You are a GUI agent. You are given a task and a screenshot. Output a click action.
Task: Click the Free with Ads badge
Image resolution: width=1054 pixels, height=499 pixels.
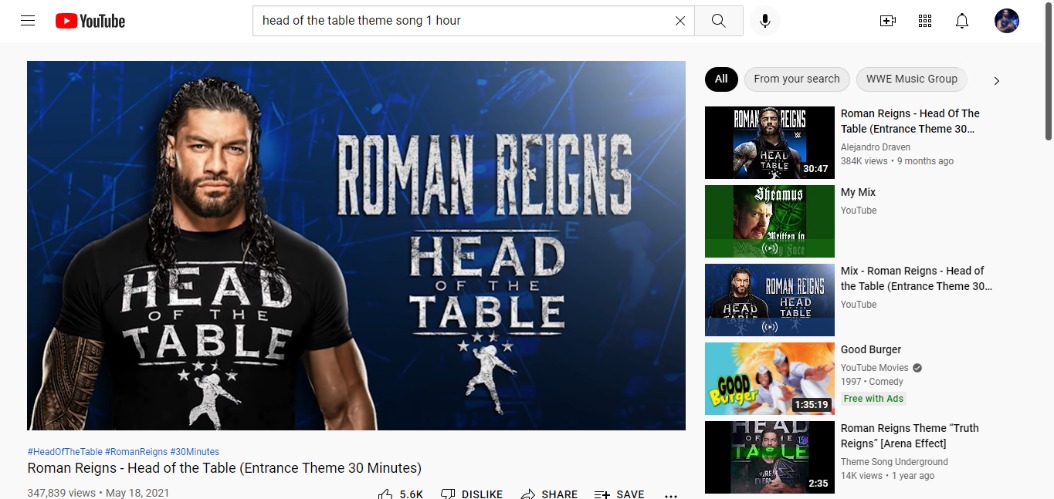pos(874,399)
